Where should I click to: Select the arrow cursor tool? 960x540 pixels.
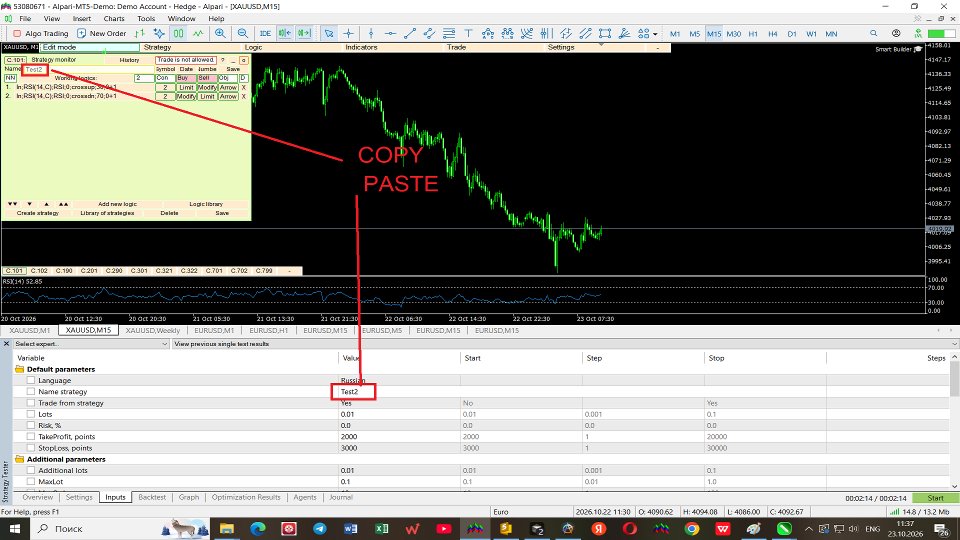click(329, 34)
